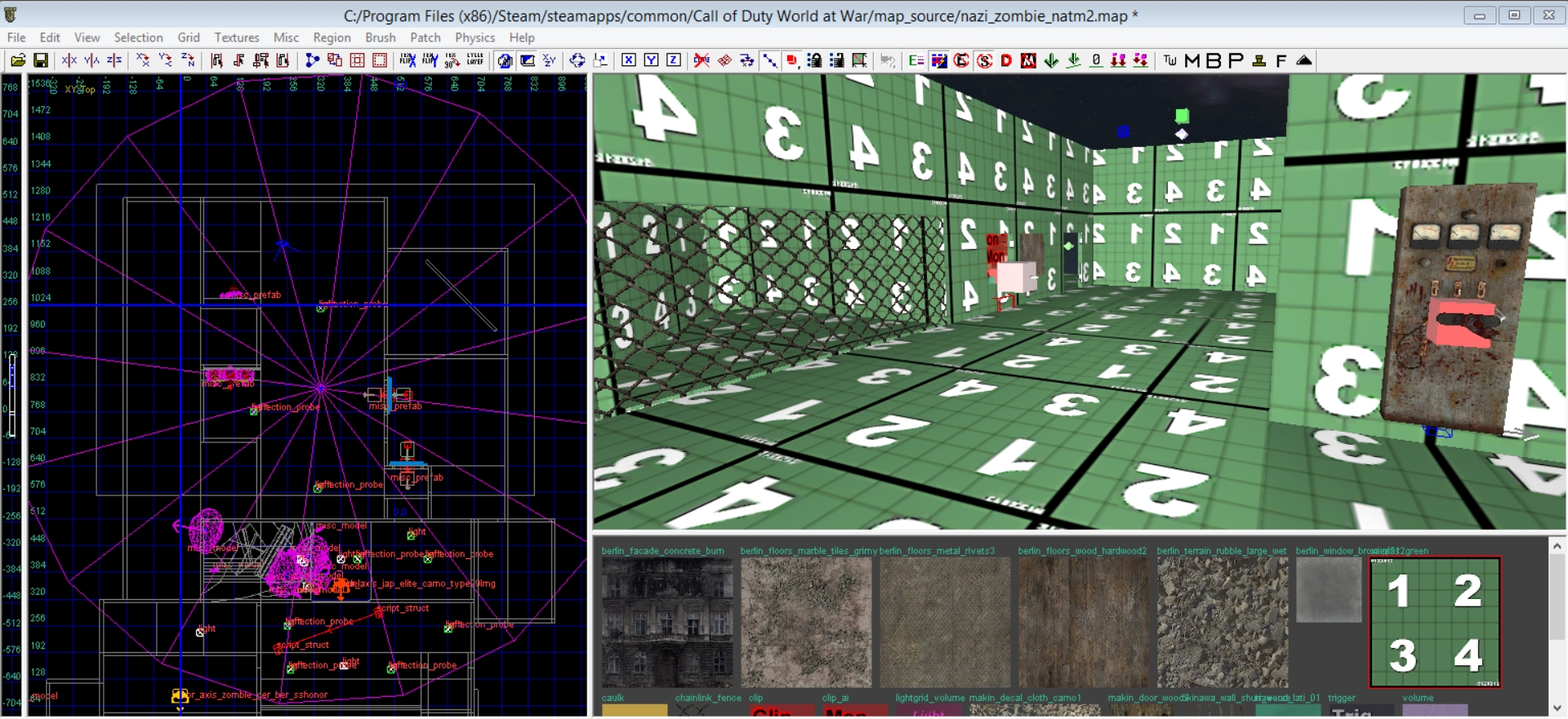The height and width of the screenshot is (719, 1568).
Task: Click the hollow brush square icon
Action: (x=357, y=60)
